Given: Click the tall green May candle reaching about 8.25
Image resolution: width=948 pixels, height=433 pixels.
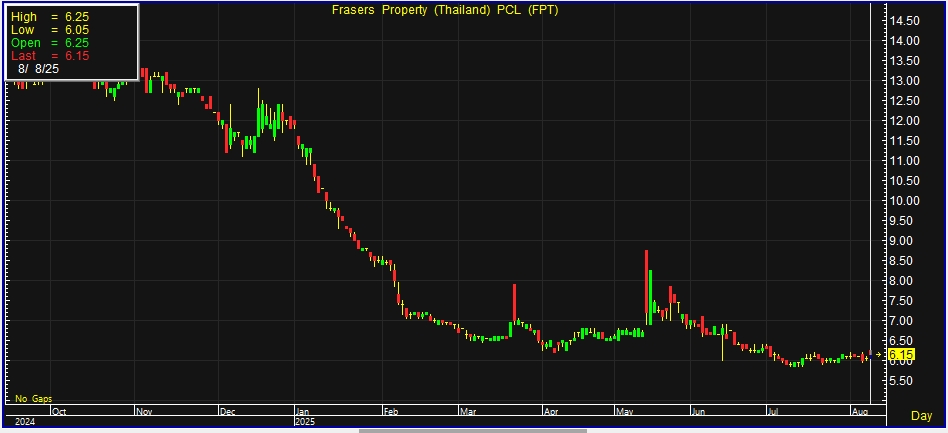Looking at the screenshot, I should [x=651, y=297].
